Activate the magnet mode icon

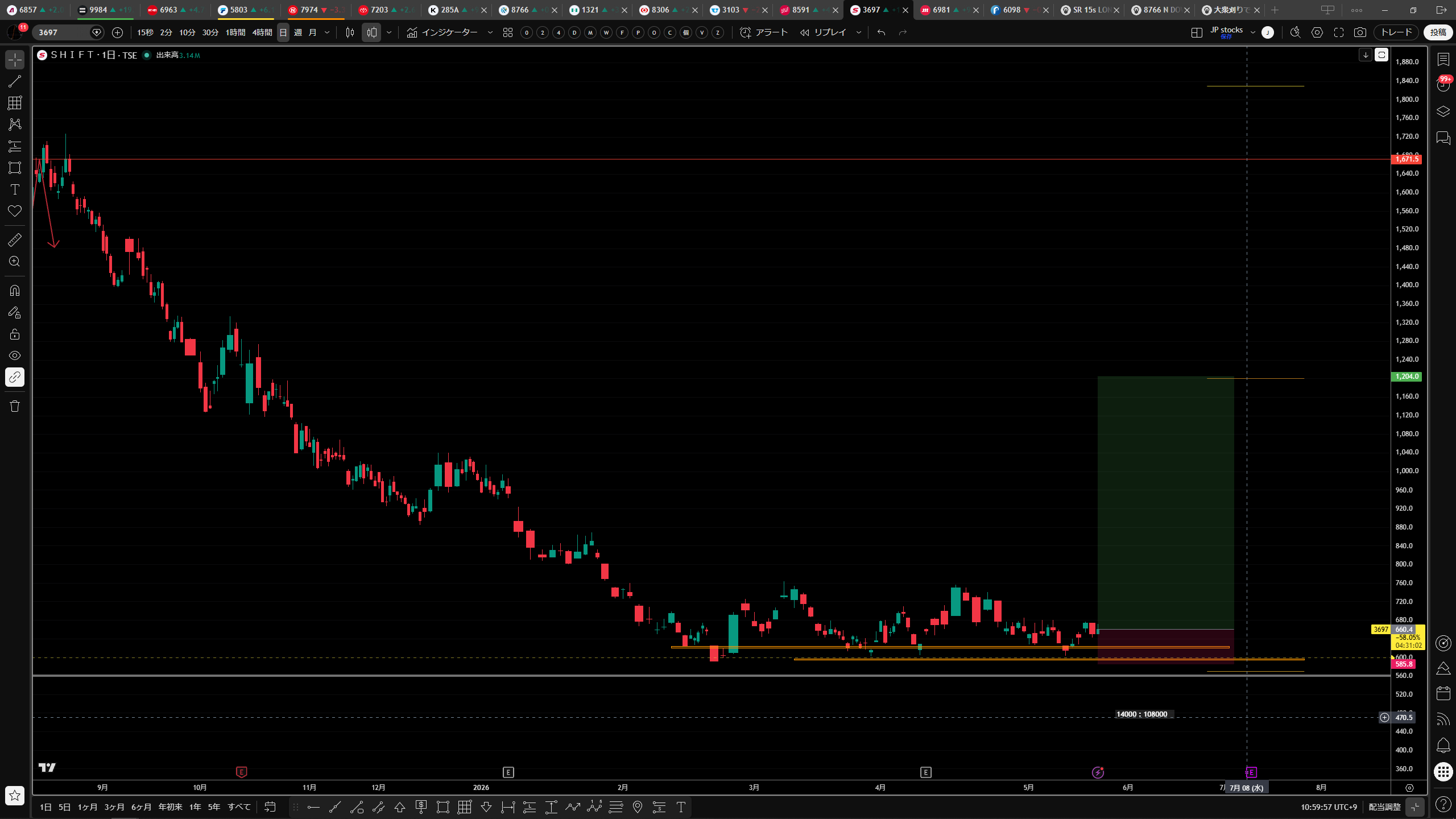15,291
